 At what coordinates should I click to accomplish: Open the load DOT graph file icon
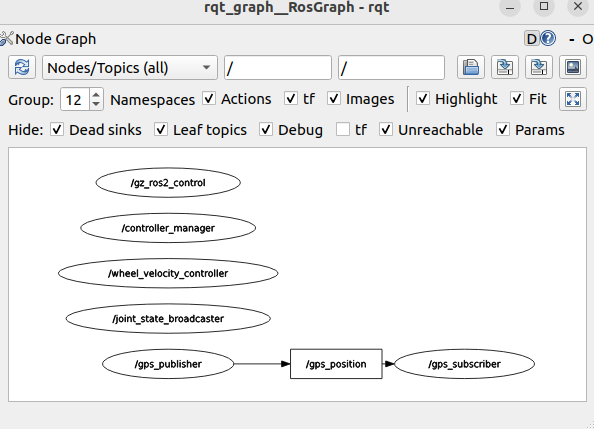pos(471,67)
